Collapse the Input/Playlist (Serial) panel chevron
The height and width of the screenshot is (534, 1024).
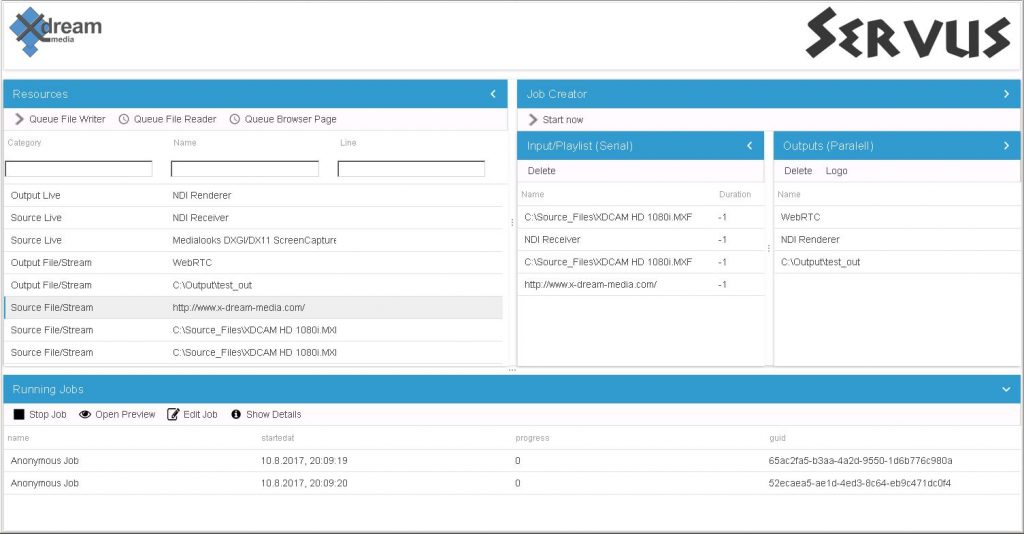750,146
